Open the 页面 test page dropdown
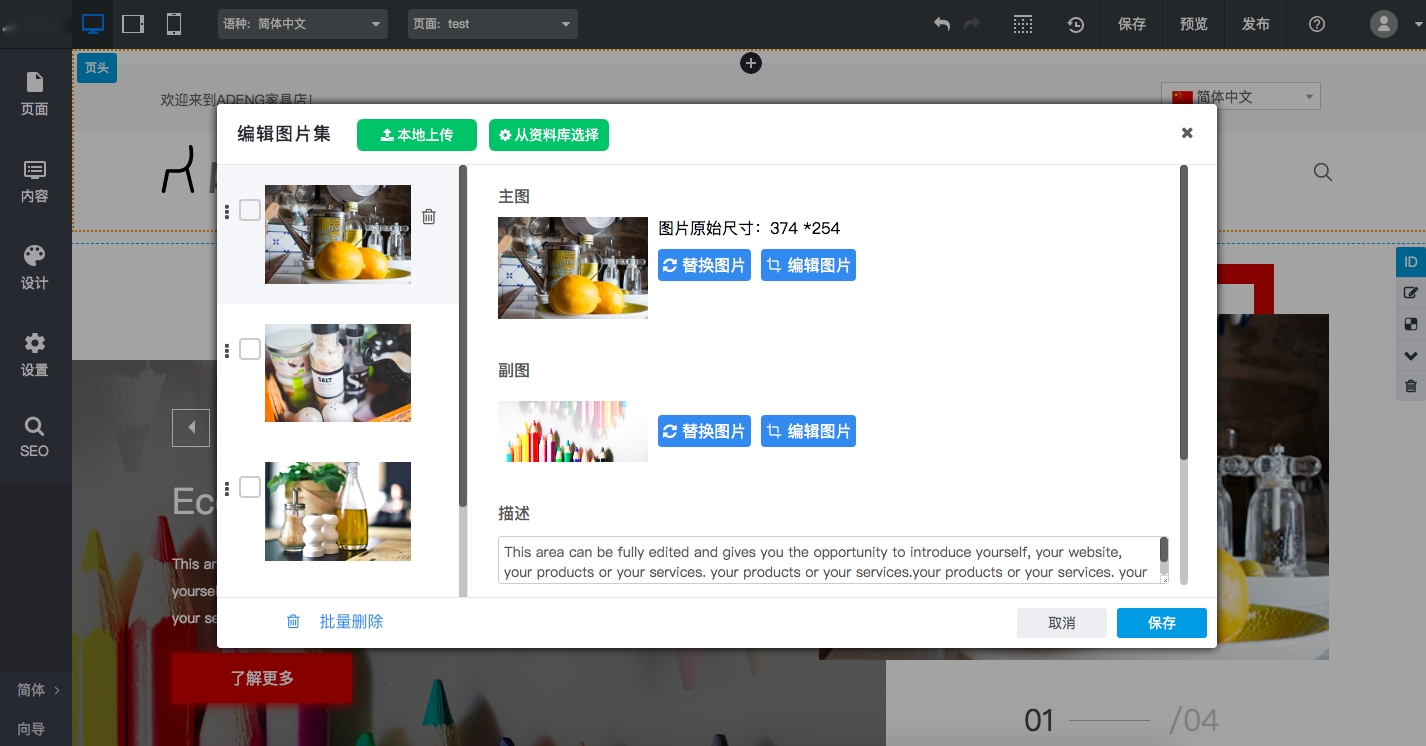 pos(492,24)
